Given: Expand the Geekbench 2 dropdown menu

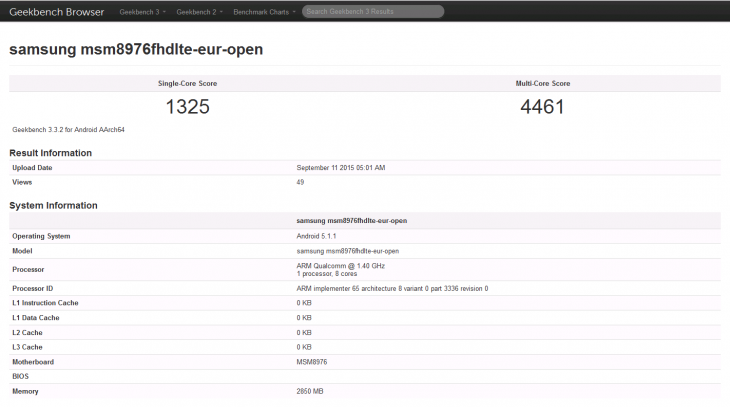Looking at the screenshot, I should [199, 12].
